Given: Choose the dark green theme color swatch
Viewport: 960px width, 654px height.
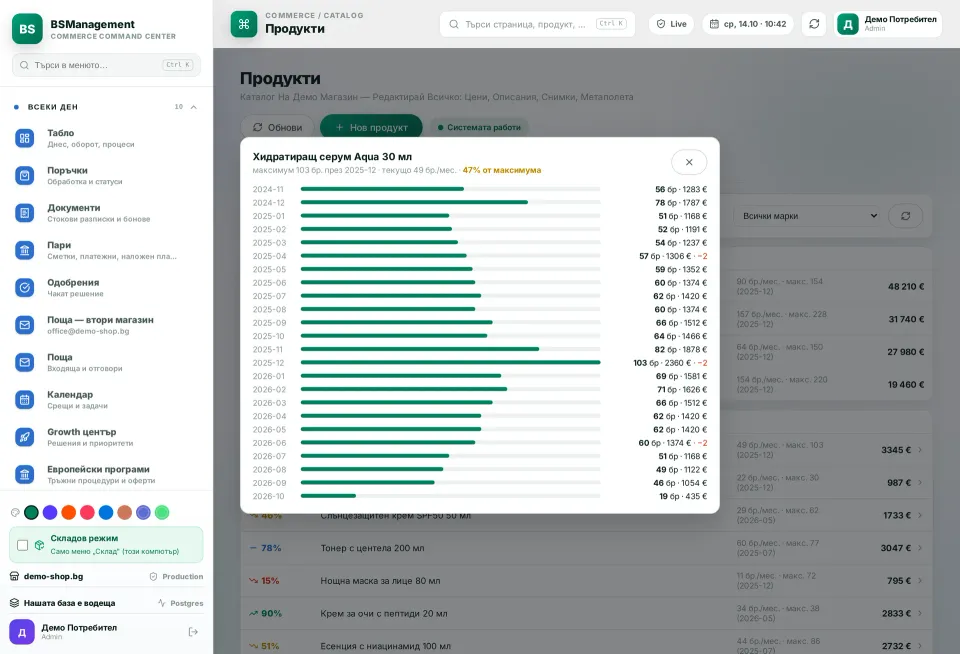Looking at the screenshot, I should coord(31,513).
